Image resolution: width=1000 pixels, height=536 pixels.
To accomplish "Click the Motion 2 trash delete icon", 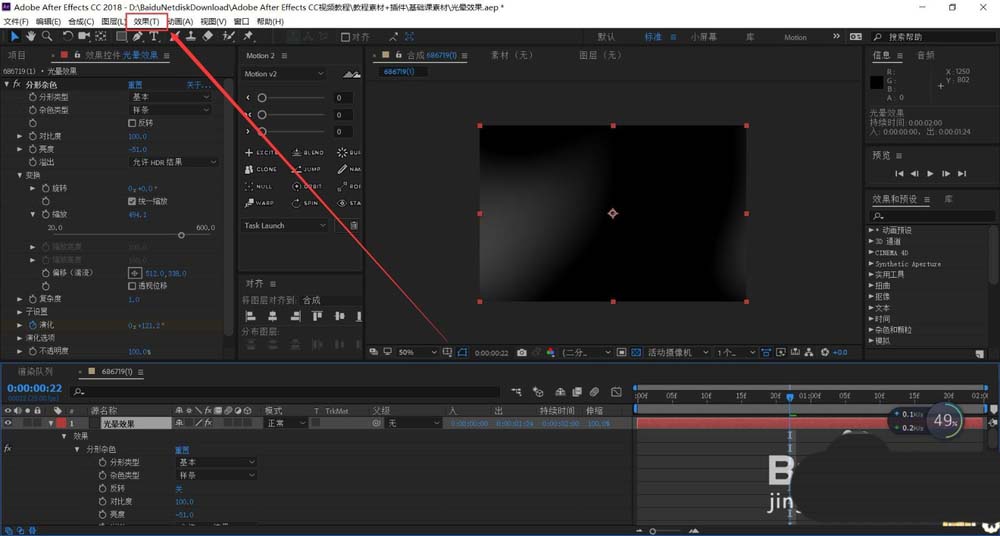I will pos(354,225).
